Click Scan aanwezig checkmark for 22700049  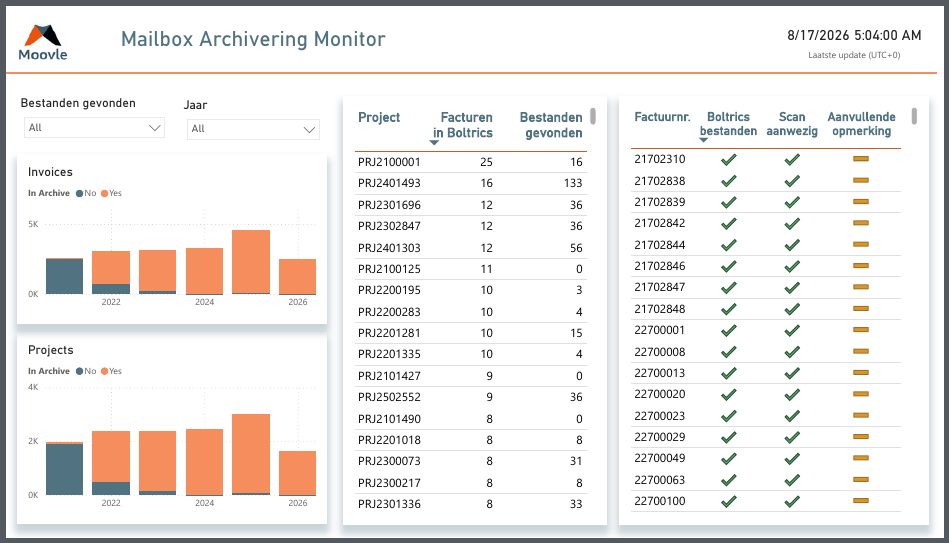[x=792, y=459]
